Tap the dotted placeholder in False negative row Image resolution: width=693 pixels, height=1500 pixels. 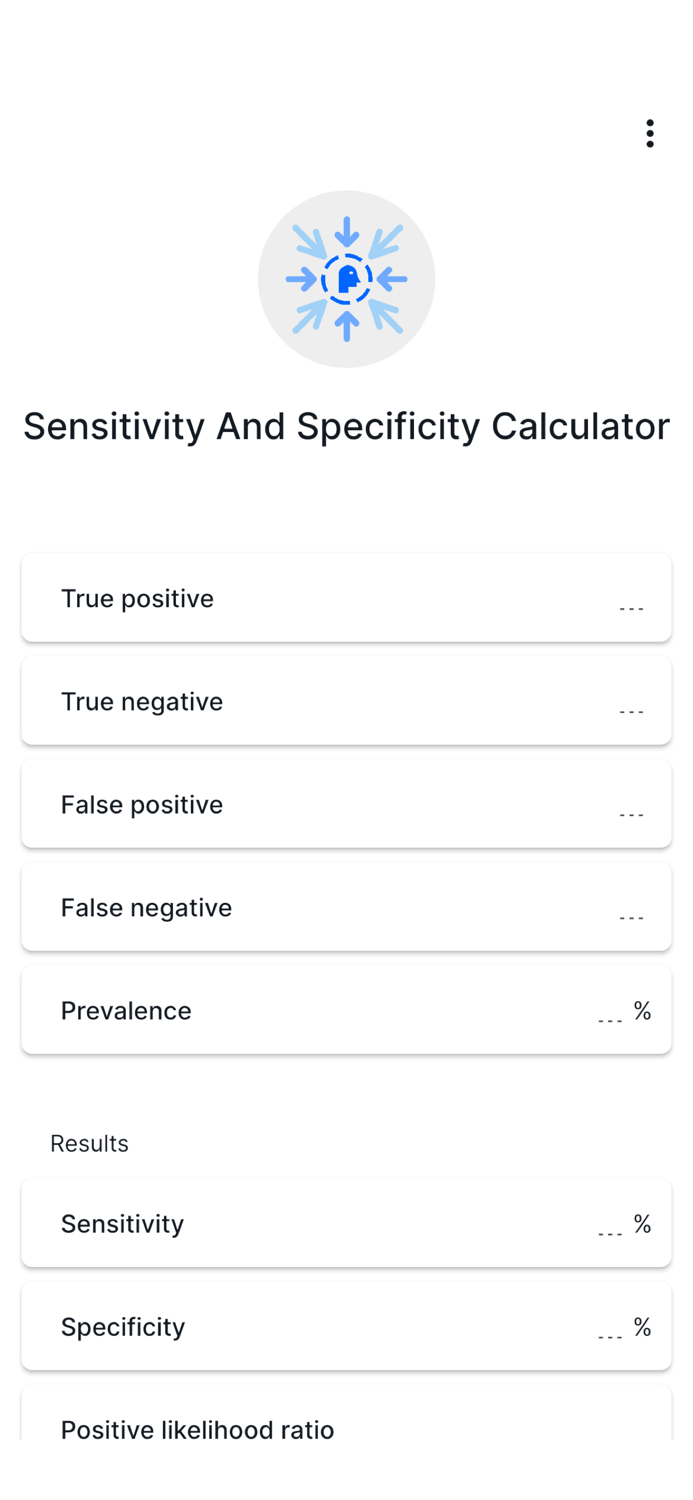pos(631,916)
